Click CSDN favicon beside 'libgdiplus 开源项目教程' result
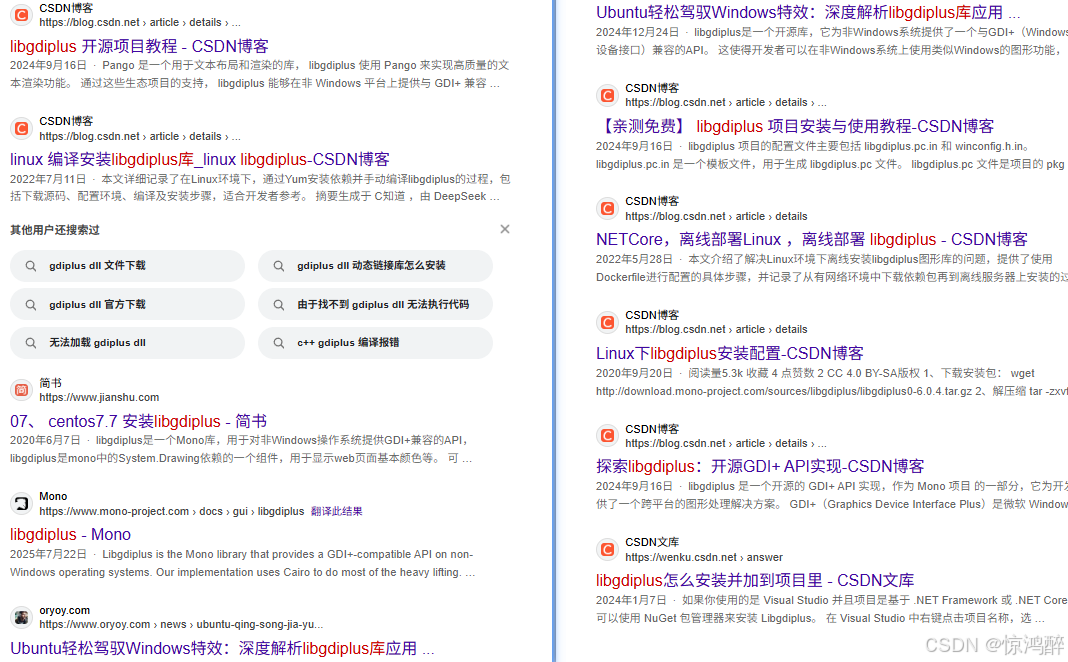This screenshot has height=662, width=1068. click(21, 14)
